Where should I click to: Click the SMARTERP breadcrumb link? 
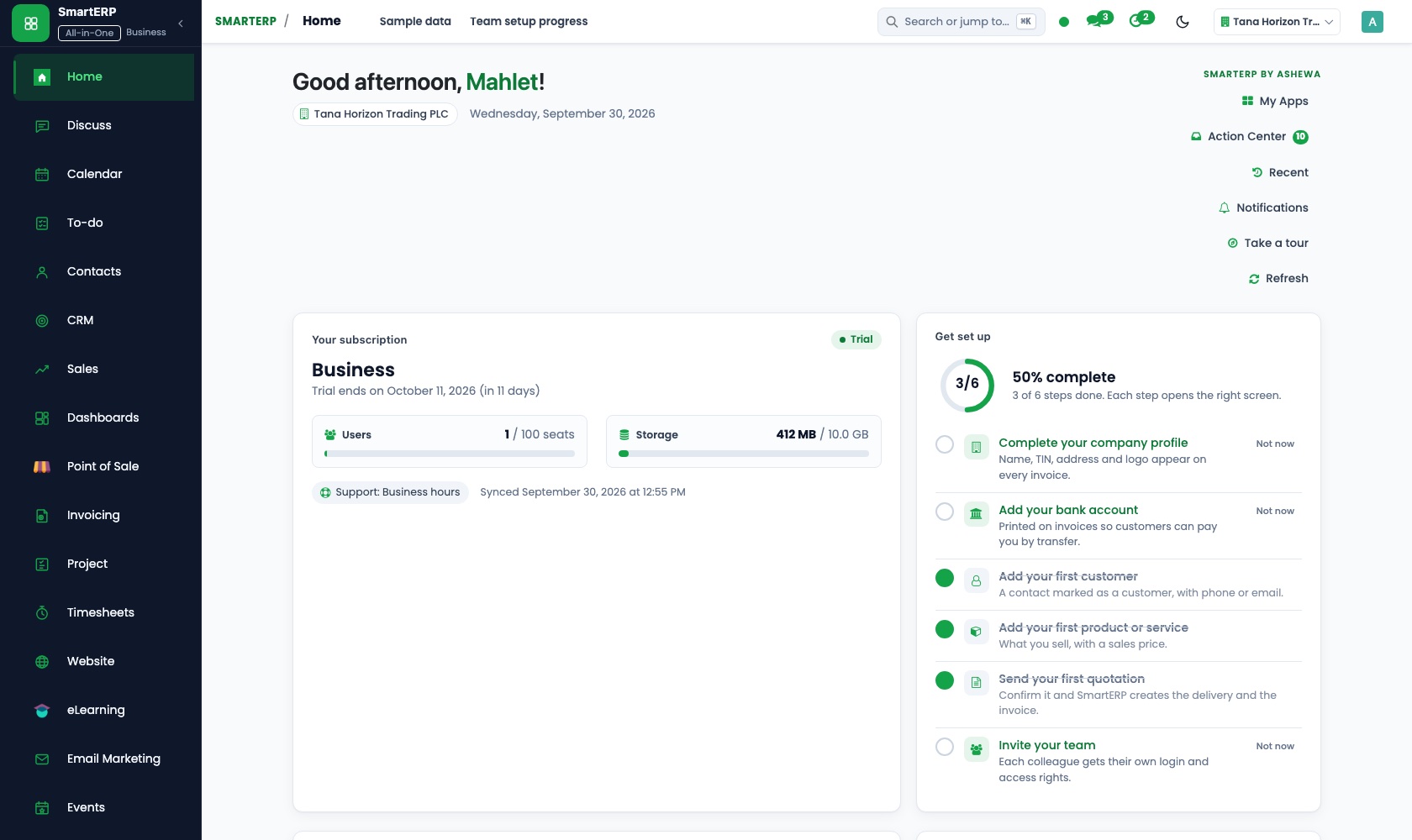pyautogui.click(x=245, y=22)
